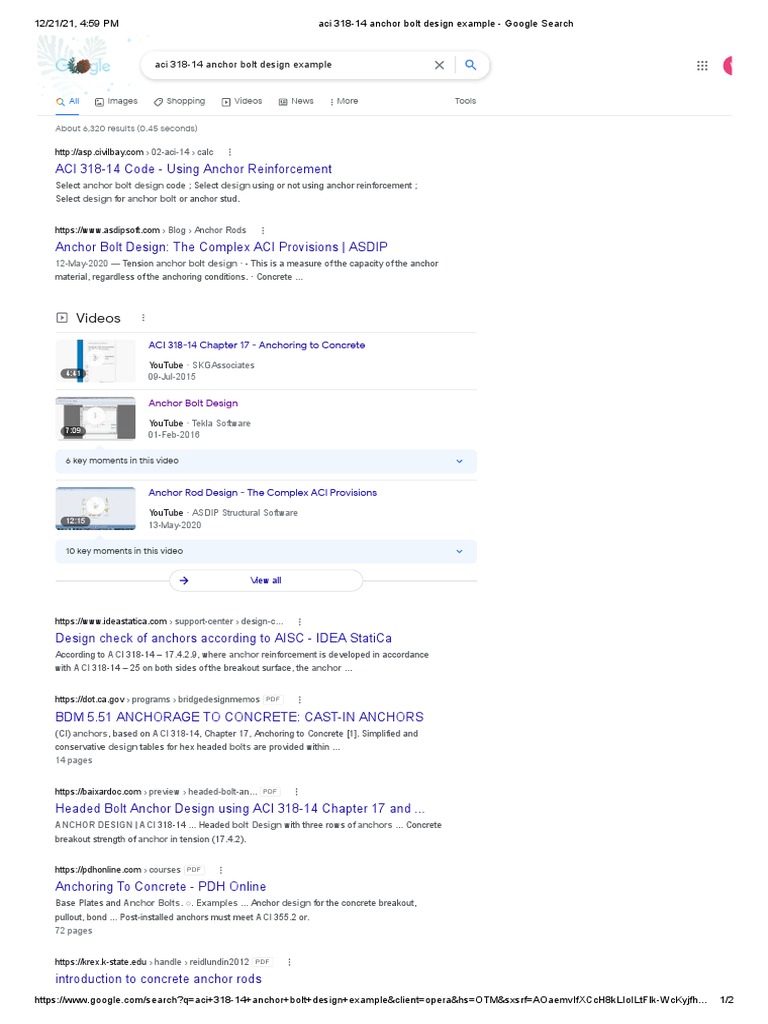Open options for the krex.k-state.edu result

pyautogui.click(x=289, y=962)
